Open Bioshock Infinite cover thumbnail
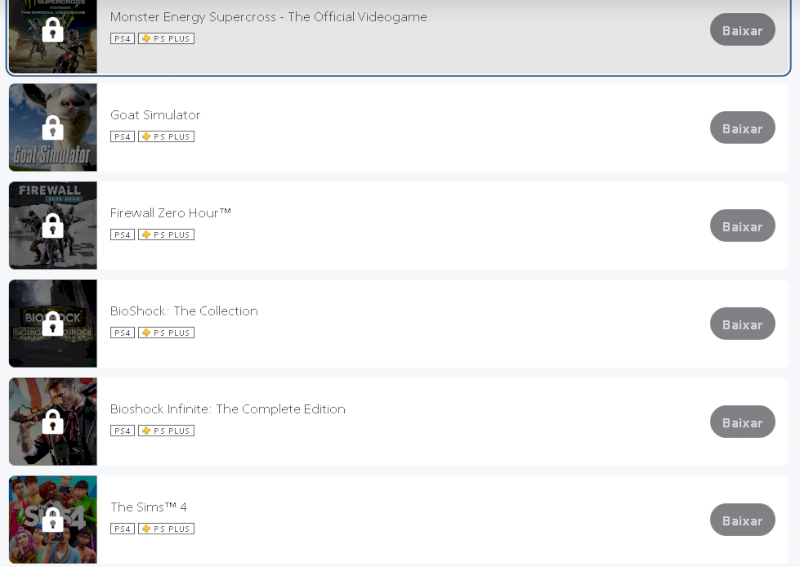 [53, 421]
